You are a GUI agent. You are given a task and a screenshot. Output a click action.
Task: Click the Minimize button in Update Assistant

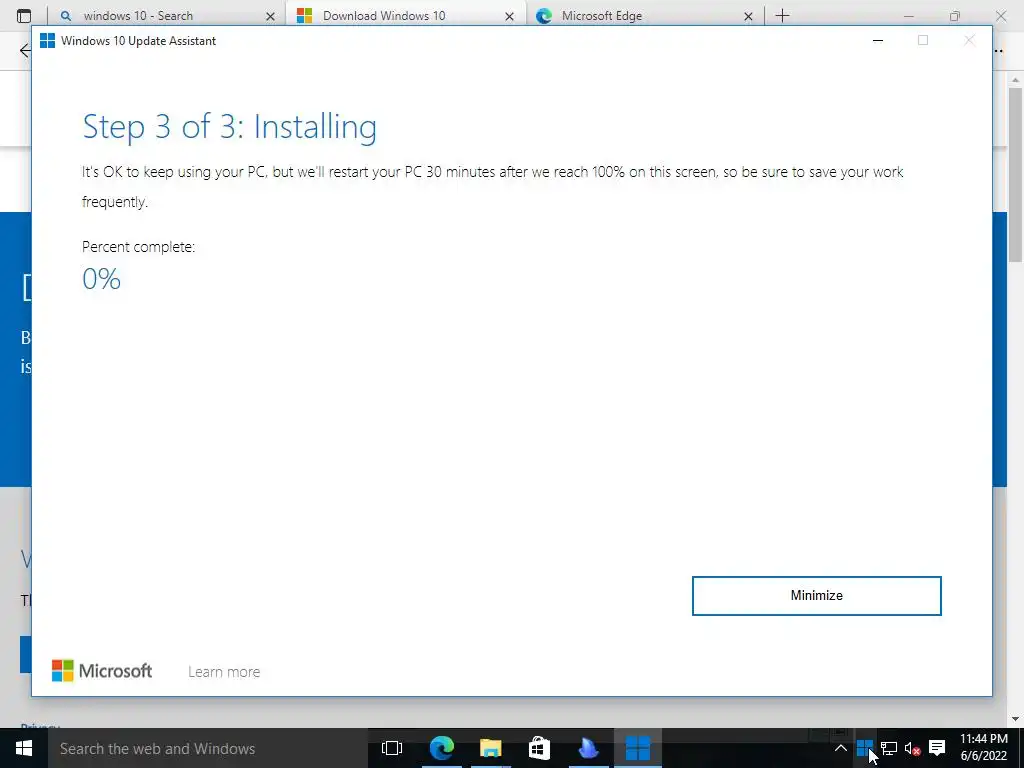click(816, 596)
